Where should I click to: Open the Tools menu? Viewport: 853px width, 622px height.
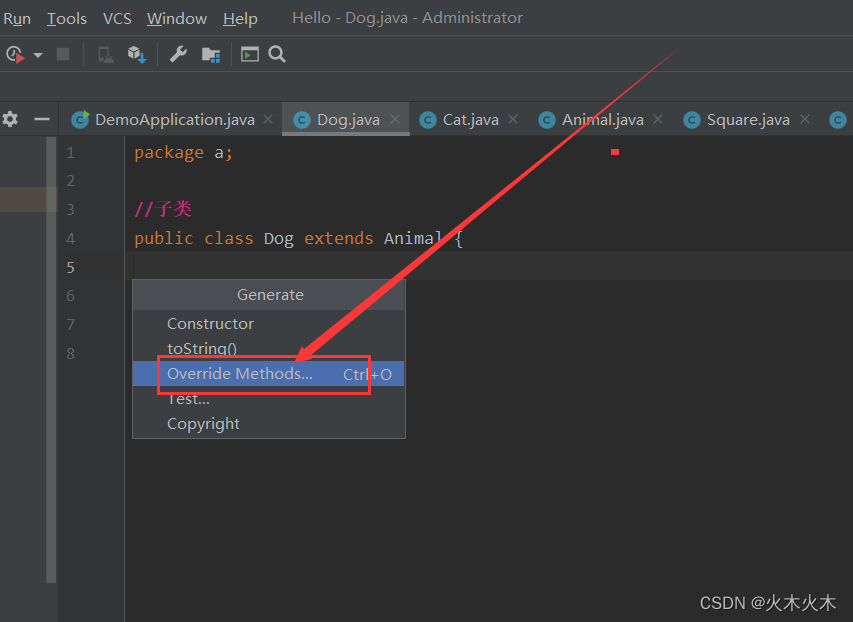coord(67,19)
